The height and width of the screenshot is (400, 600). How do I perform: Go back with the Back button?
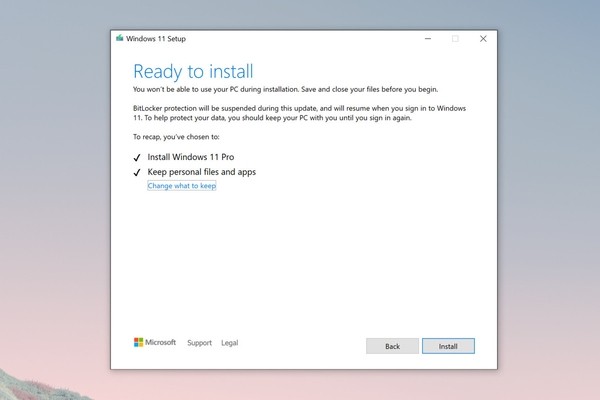392,346
